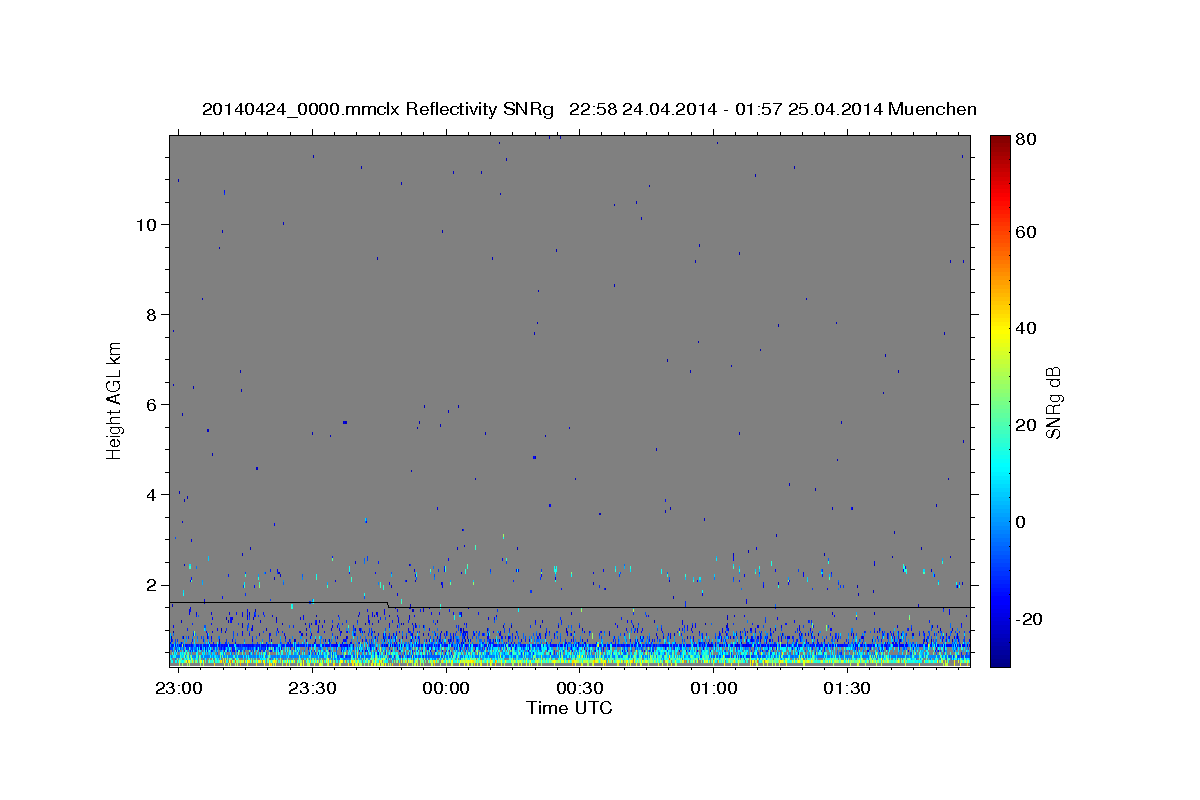Click the 'Height AGL km' axis label

pos(114,400)
